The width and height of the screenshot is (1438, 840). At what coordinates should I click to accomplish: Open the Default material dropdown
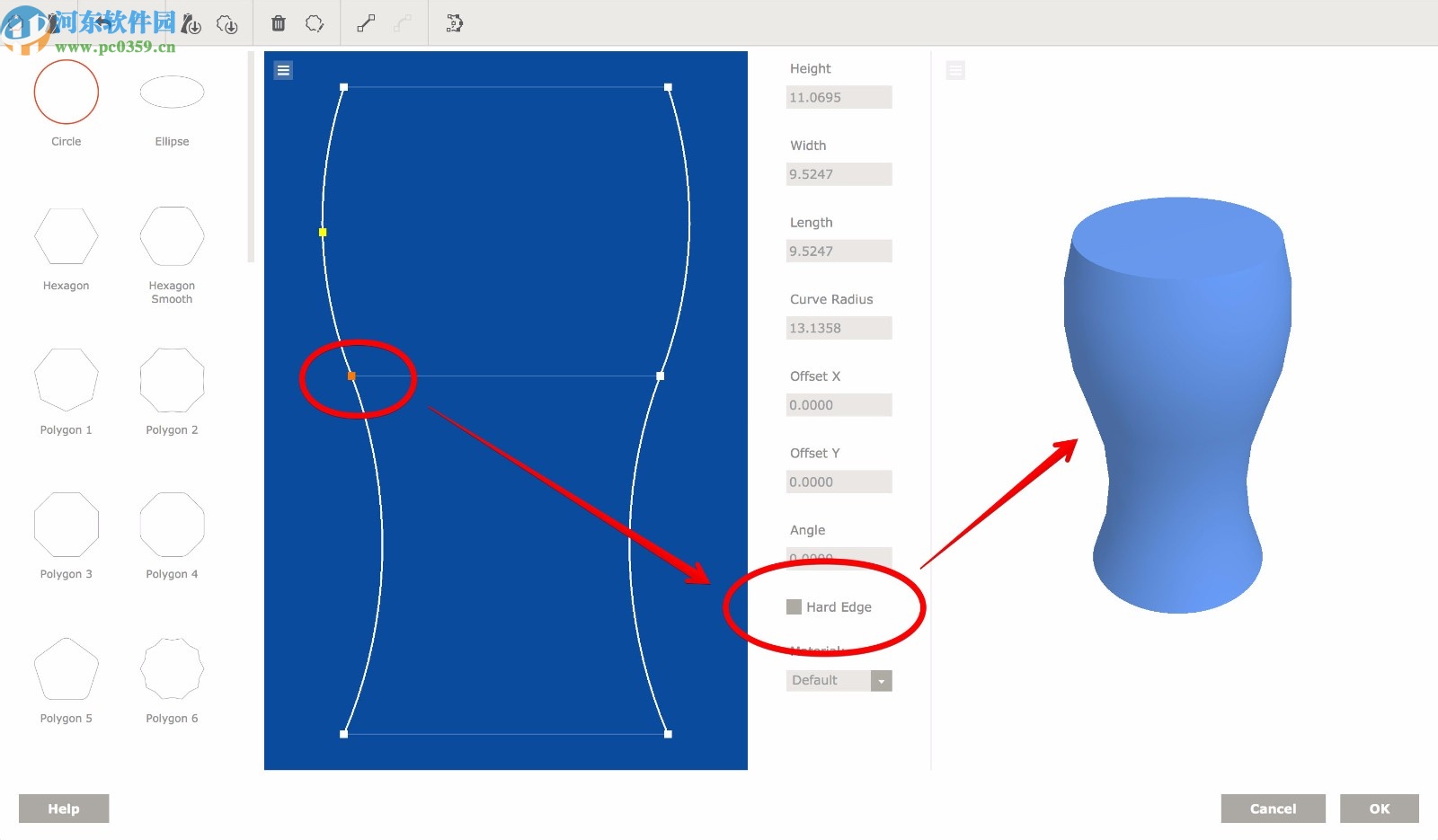pos(839,680)
